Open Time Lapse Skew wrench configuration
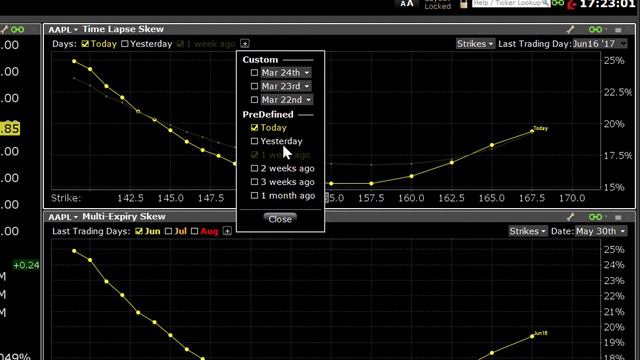The image size is (640, 360). coord(571,29)
